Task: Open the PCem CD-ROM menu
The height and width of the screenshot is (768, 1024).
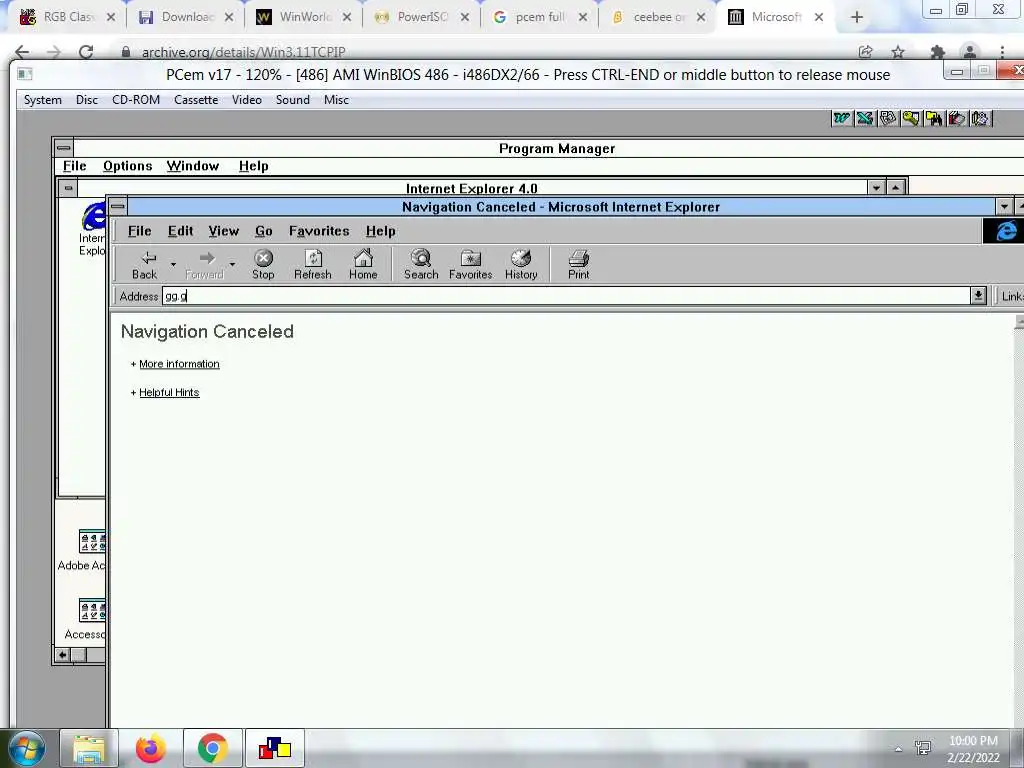Action: (136, 100)
